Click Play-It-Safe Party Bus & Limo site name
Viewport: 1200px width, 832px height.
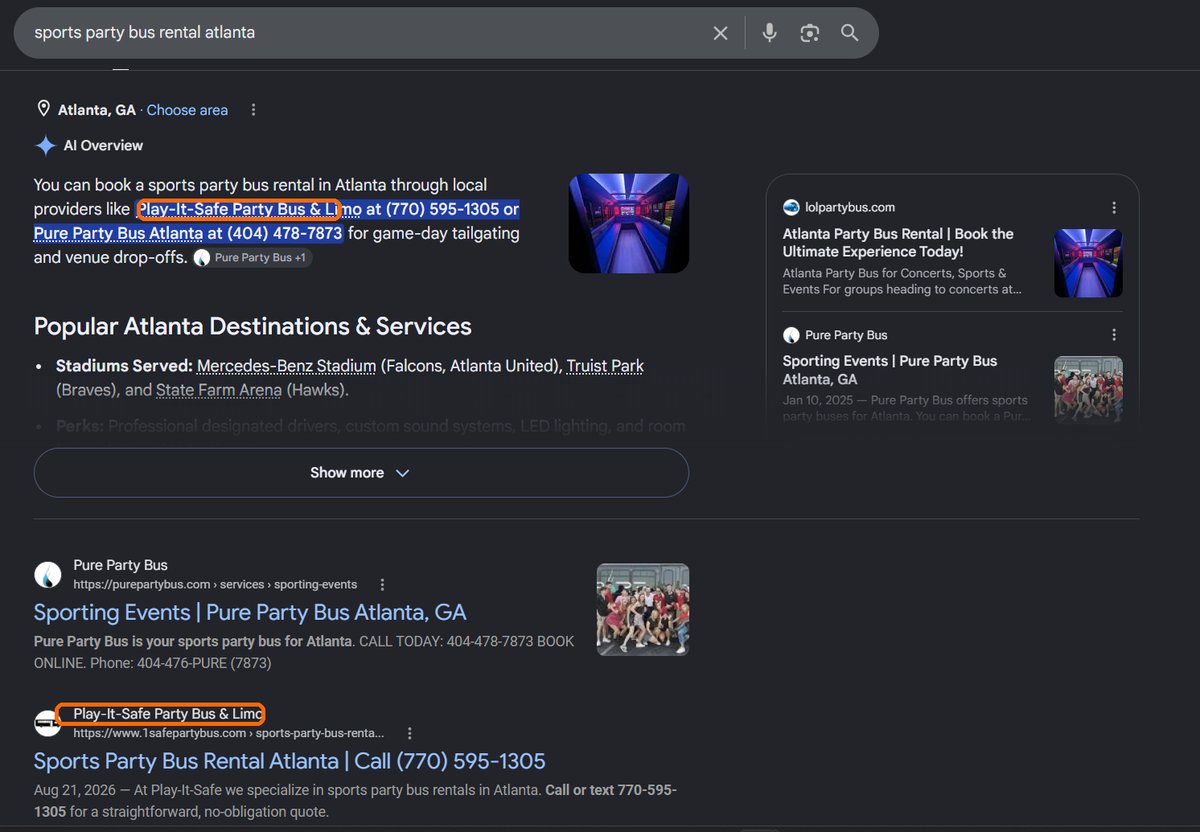(167, 714)
